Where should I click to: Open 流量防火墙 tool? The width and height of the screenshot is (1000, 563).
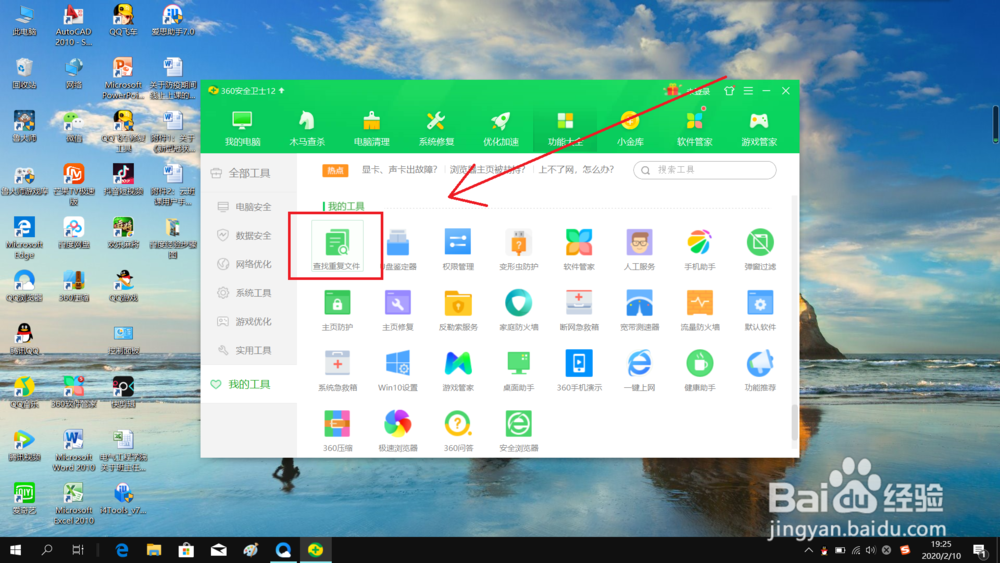tap(700, 309)
